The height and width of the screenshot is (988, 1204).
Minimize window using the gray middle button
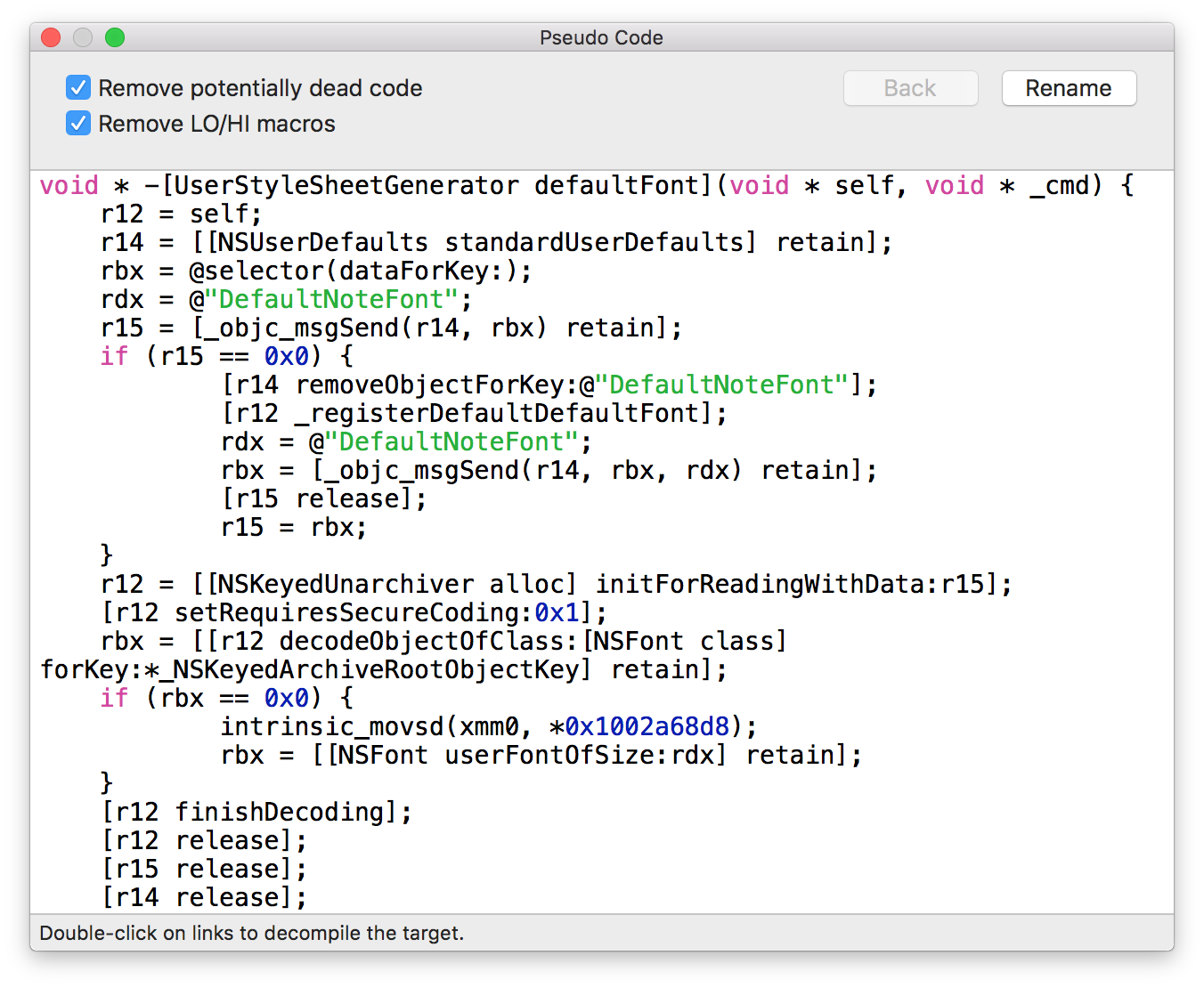83,37
